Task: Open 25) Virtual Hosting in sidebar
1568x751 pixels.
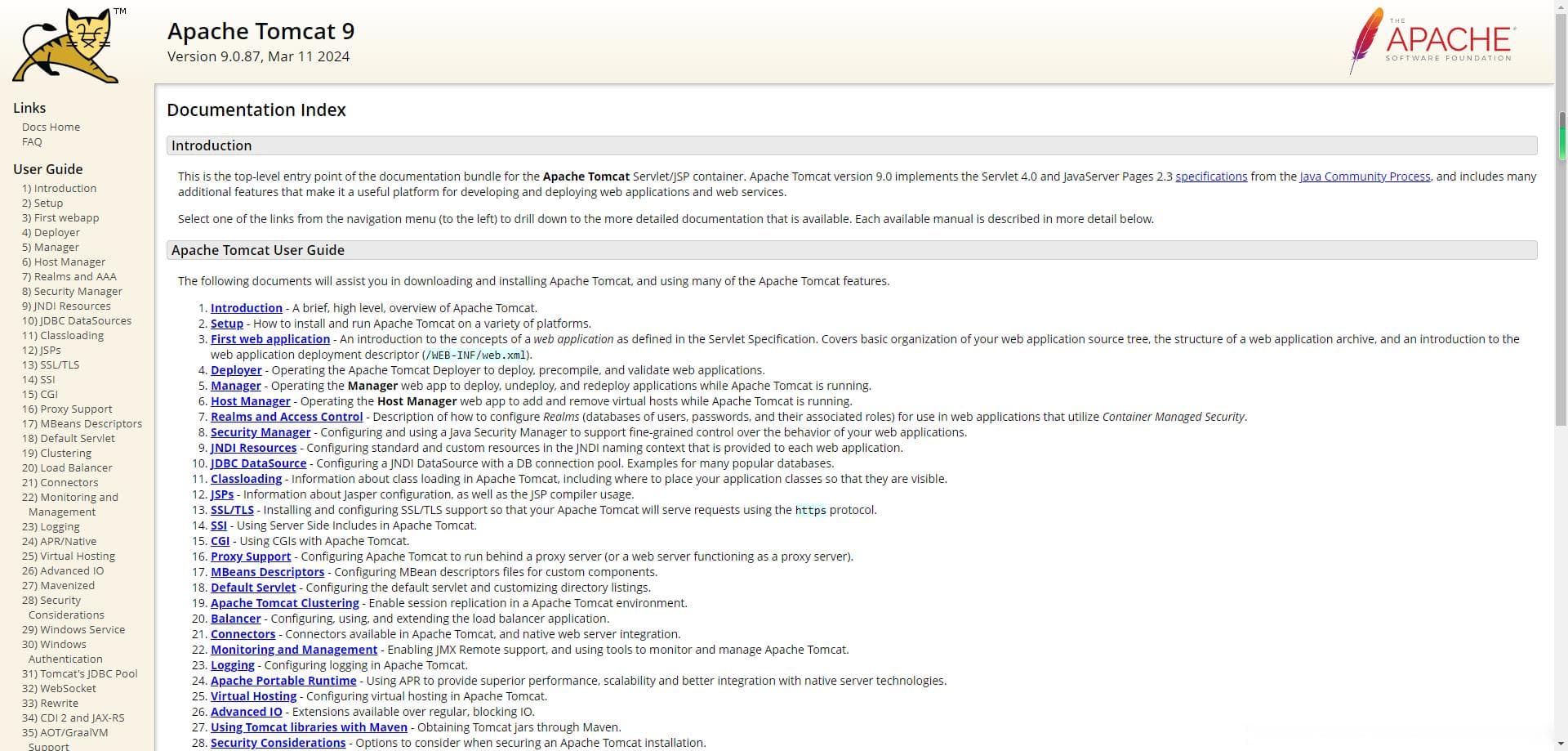Action: (69, 556)
